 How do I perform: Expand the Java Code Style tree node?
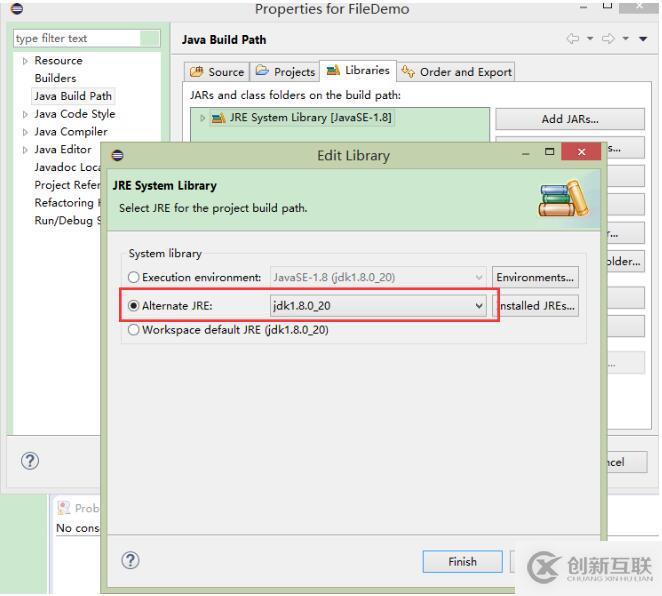[x=25, y=114]
